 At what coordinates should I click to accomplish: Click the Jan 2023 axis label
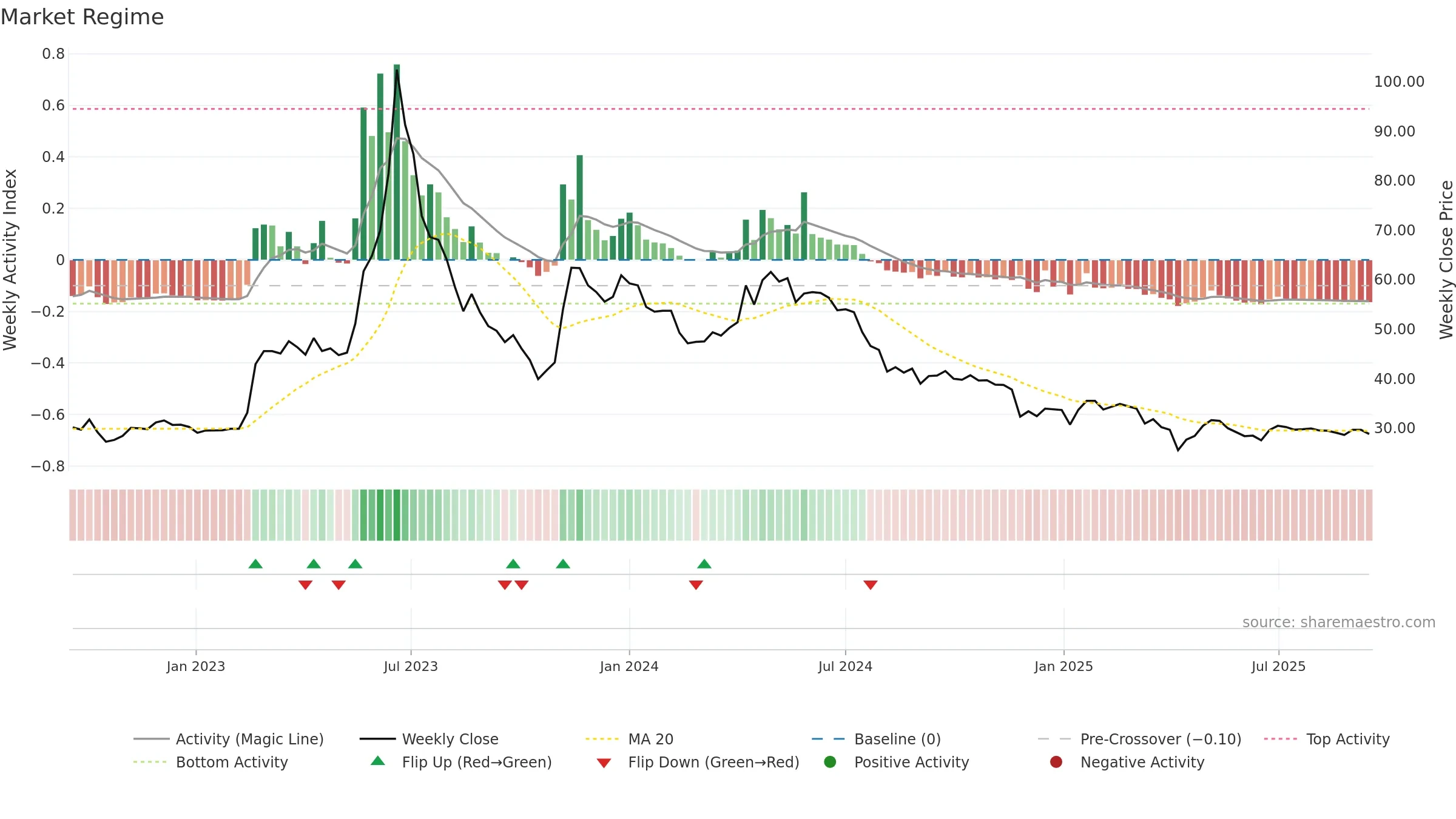point(196,667)
